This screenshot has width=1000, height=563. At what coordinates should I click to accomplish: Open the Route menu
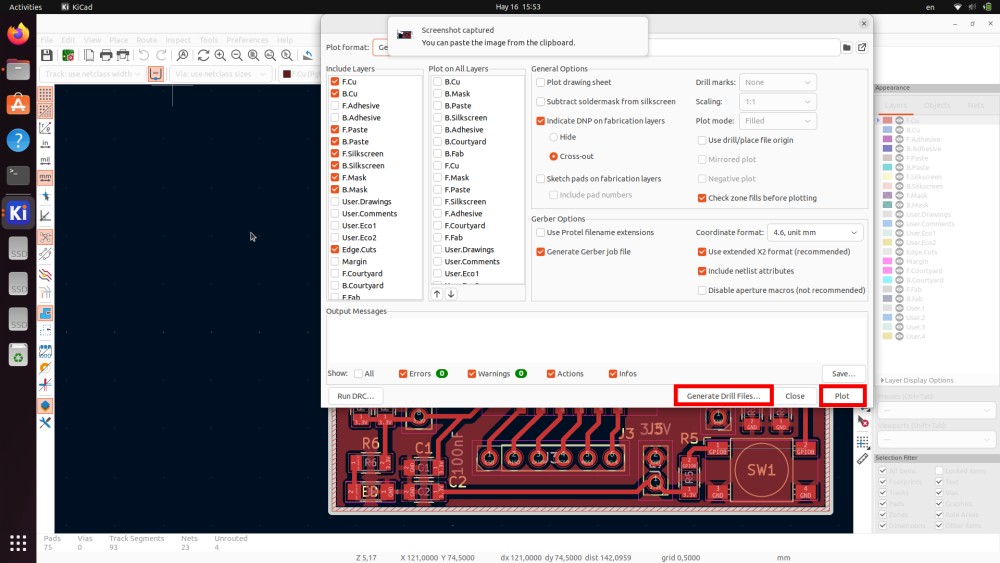[146, 40]
